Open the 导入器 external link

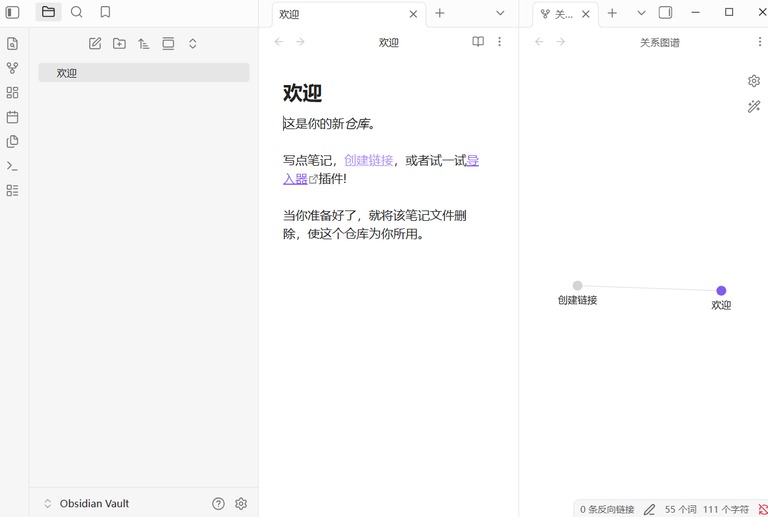point(295,178)
